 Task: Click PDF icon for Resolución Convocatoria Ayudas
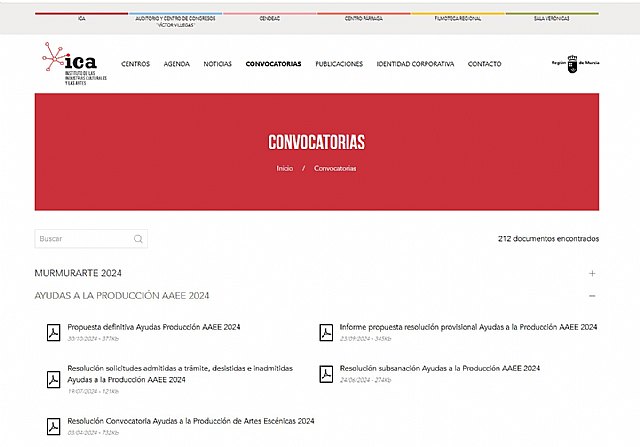(53, 425)
